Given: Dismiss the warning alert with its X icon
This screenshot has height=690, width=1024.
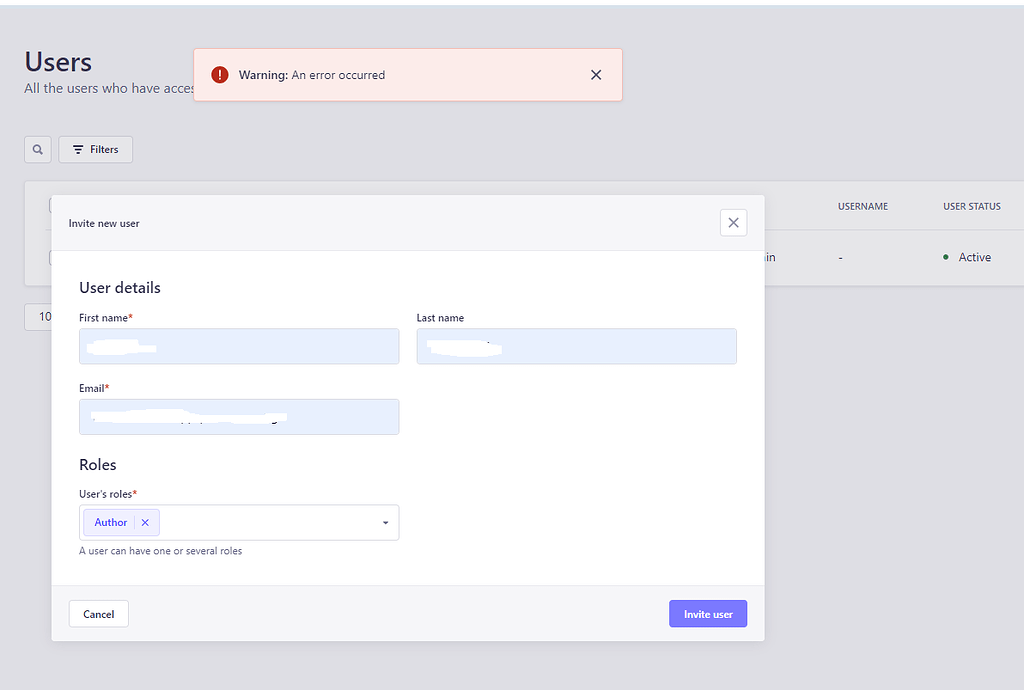Looking at the screenshot, I should click(596, 74).
